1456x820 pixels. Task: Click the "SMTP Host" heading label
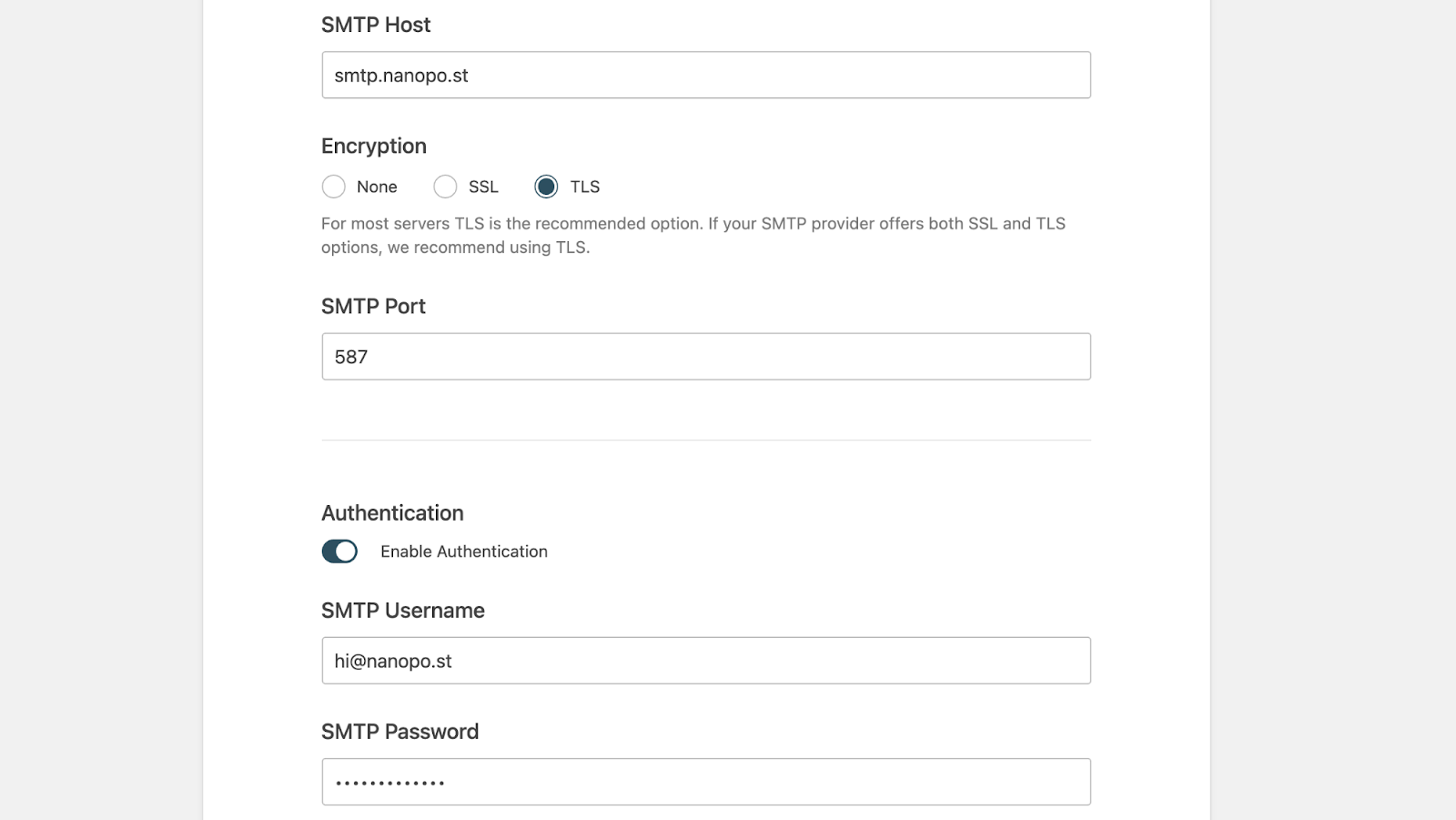pos(376,25)
